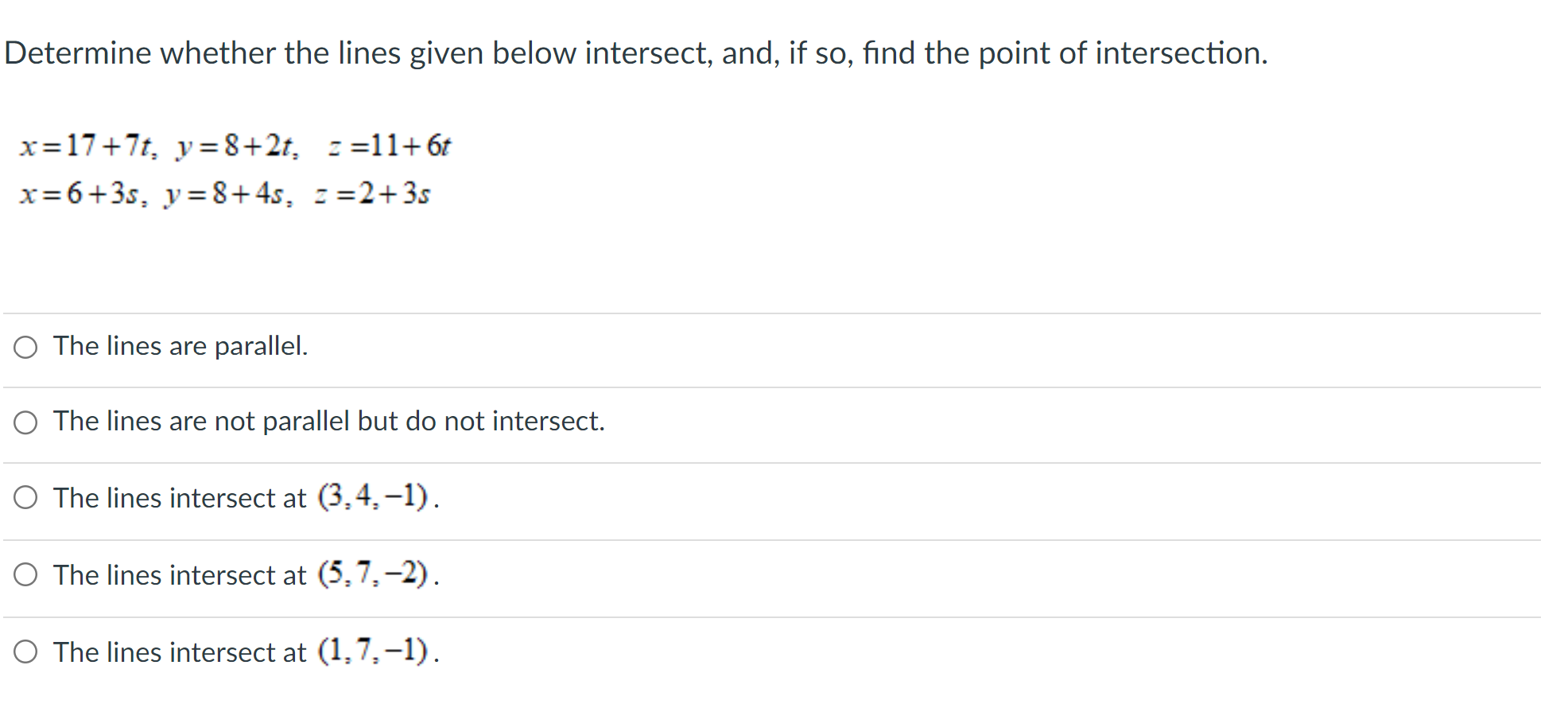Select 'The lines are parallel' radio button
This screenshot has height=704, width=1568.
pos(26,346)
